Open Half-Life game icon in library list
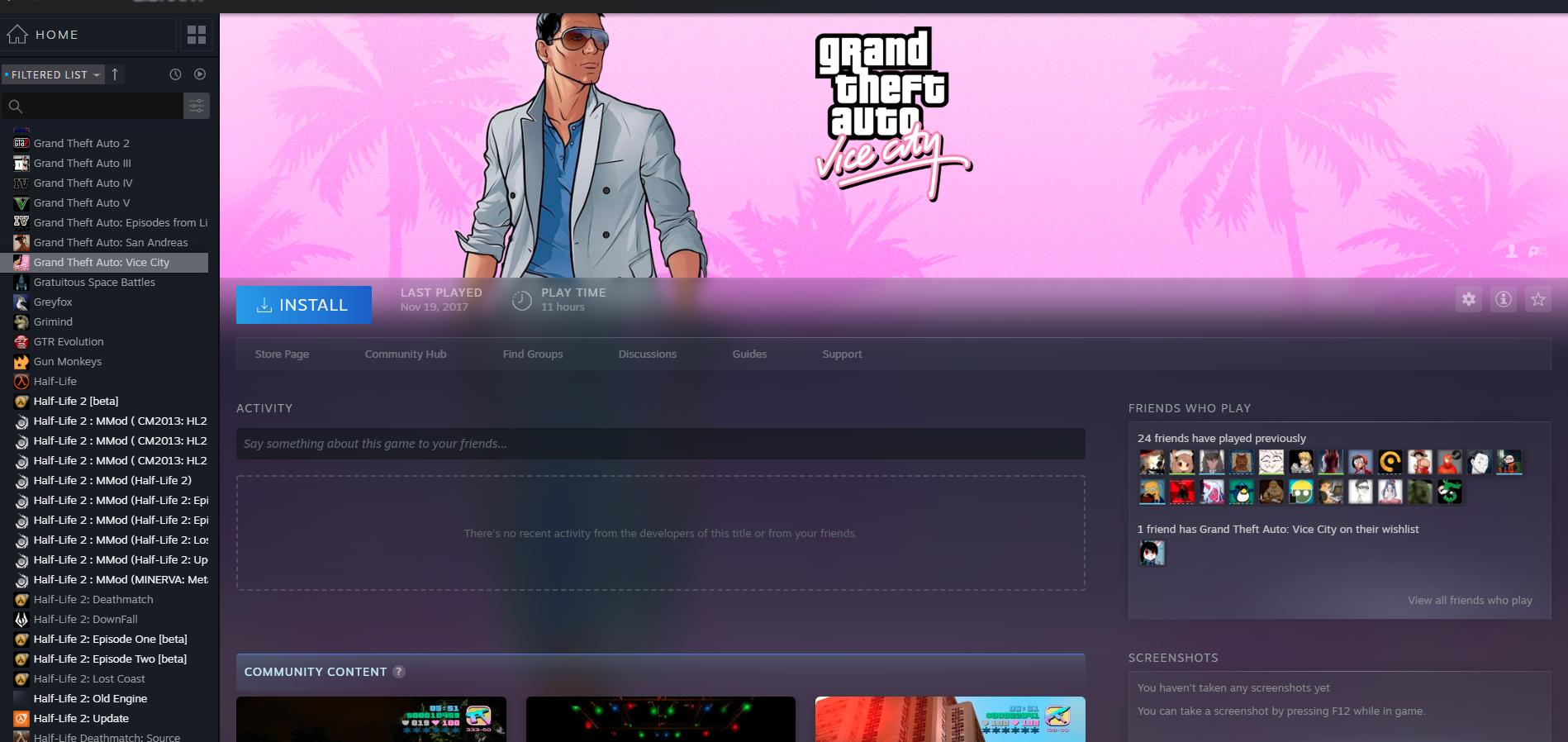Viewport: 1568px width, 742px height. pos(21,382)
